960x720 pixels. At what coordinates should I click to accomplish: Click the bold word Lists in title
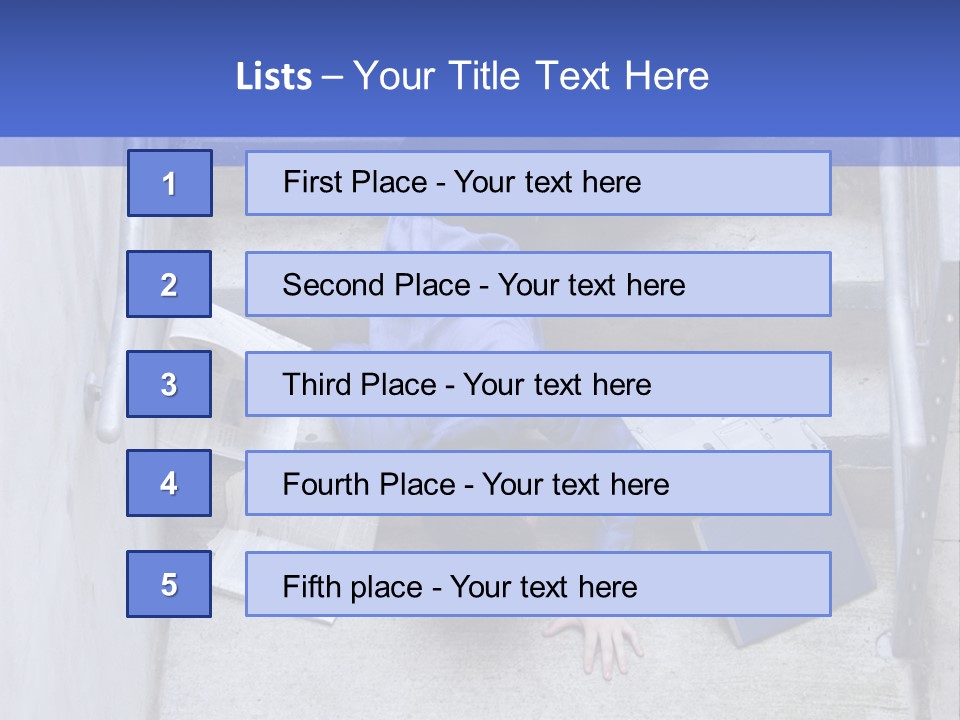[274, 77]
